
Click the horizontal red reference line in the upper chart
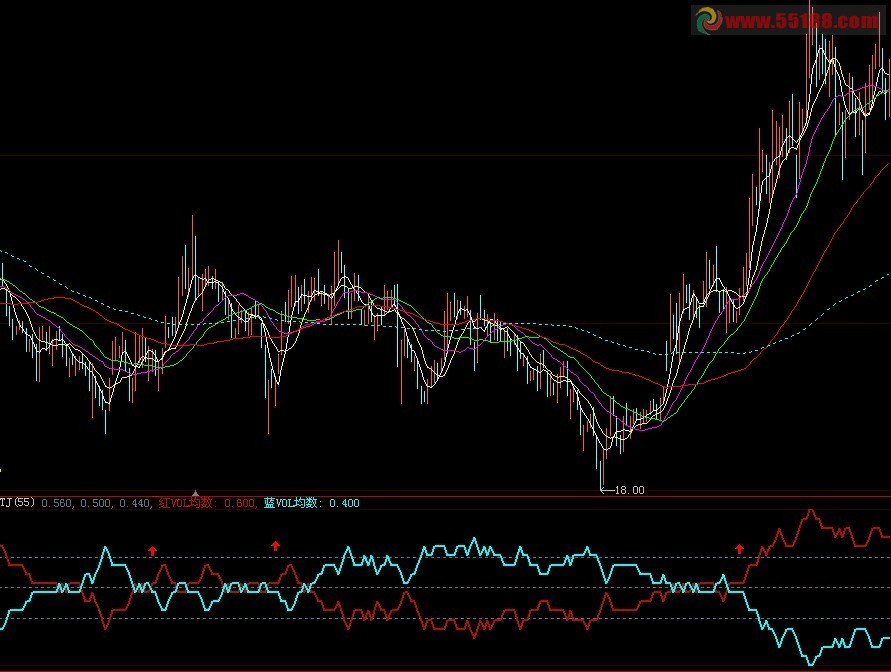pyautogui.click(x=400, y=155)
